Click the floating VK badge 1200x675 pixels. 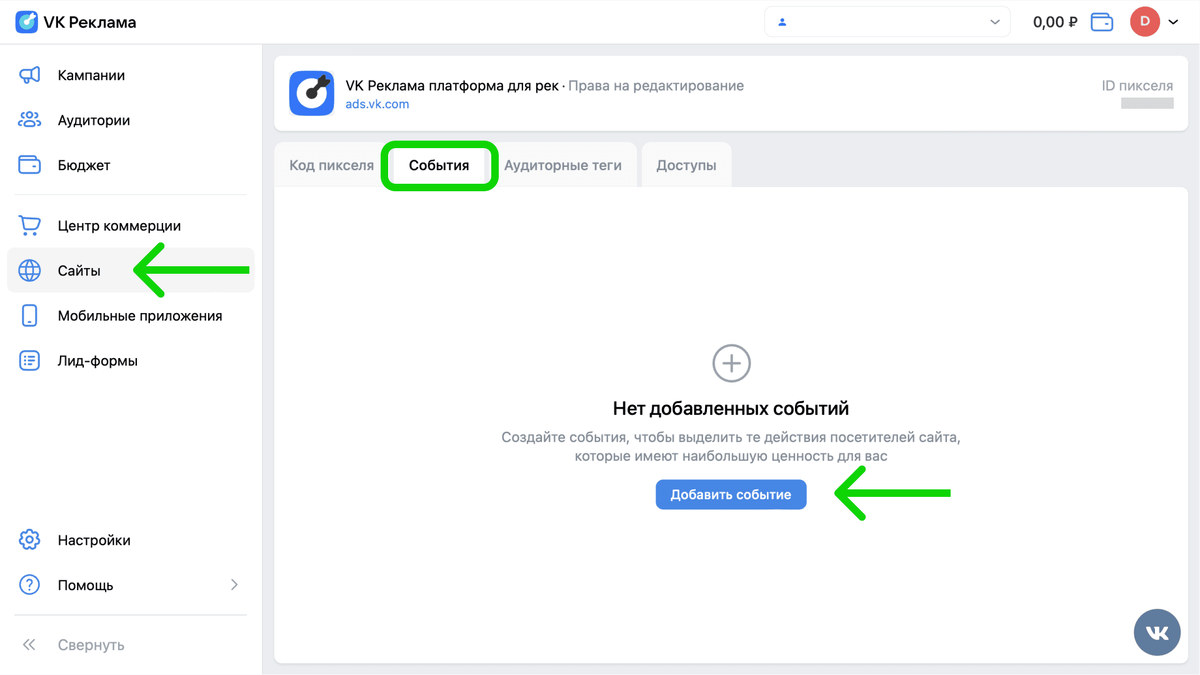[x=1157, y=632]
